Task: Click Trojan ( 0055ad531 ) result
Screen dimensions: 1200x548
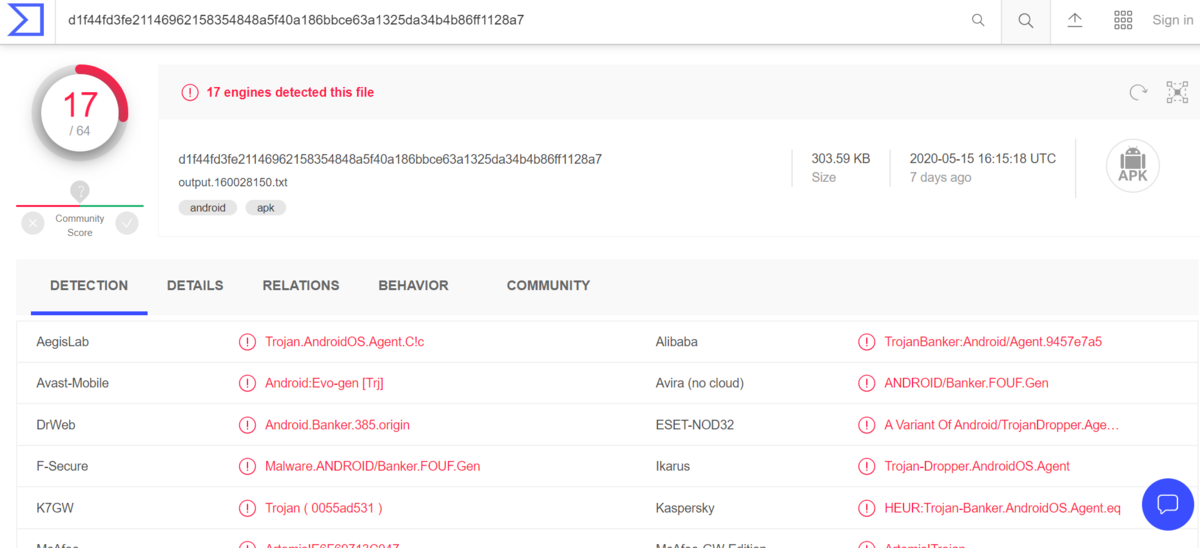Action: (x=323, y=508)
